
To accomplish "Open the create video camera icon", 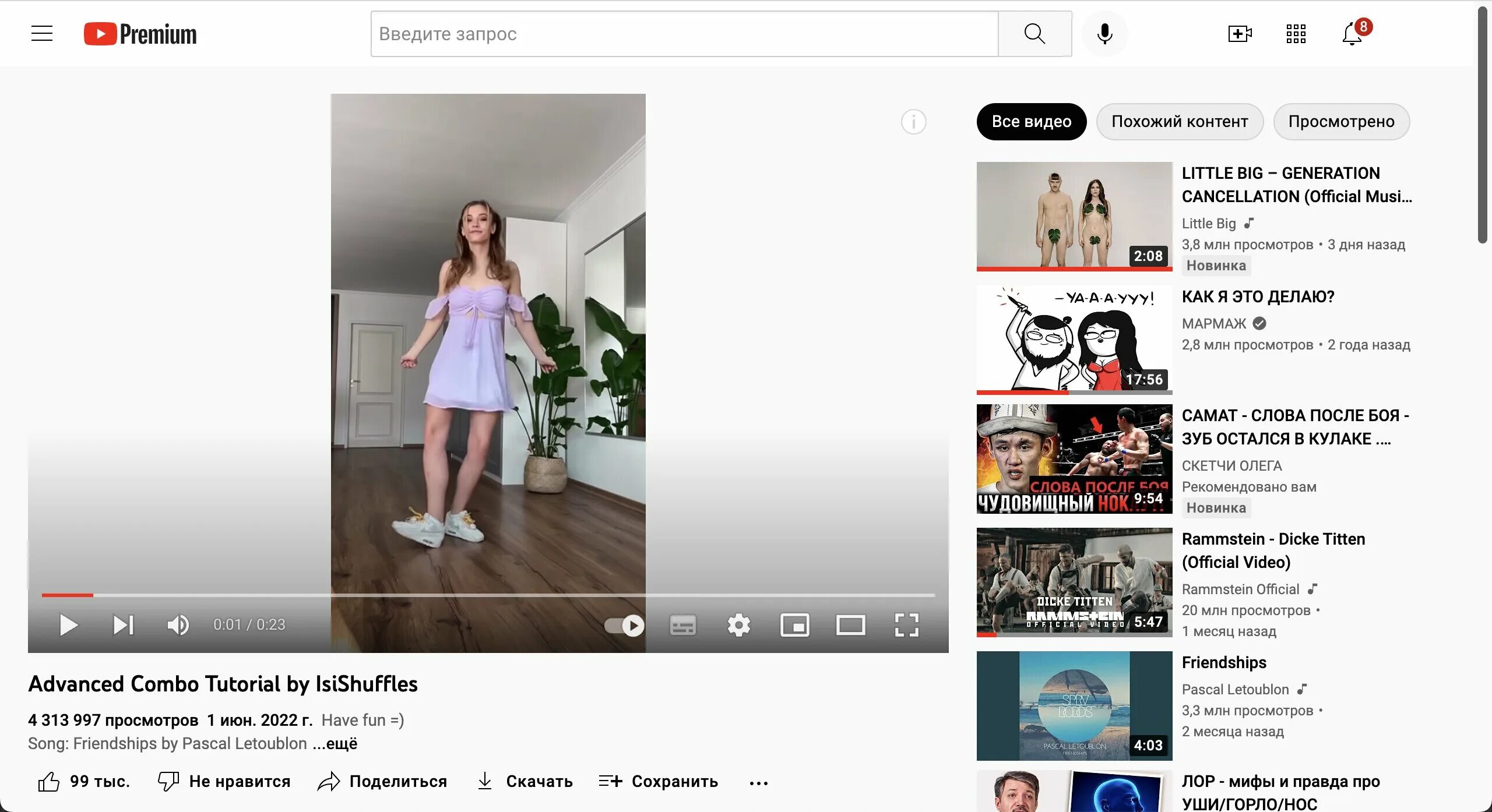I will click(x=1240, y=34).
